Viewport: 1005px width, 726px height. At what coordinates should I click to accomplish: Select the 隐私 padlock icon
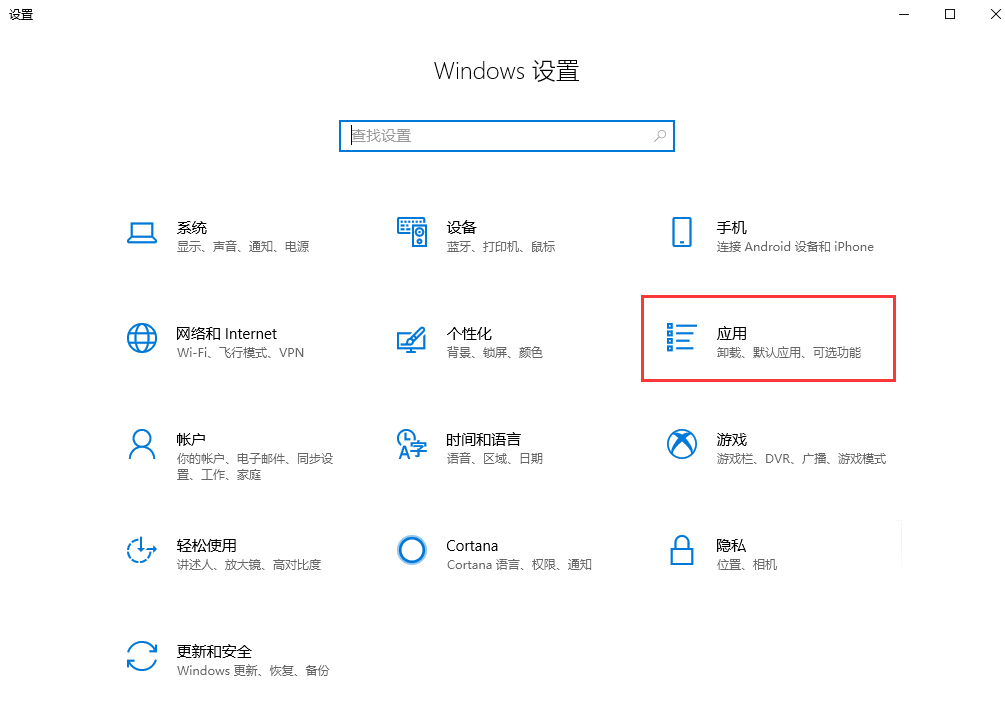pyautogui.click(x=681, y=550)
